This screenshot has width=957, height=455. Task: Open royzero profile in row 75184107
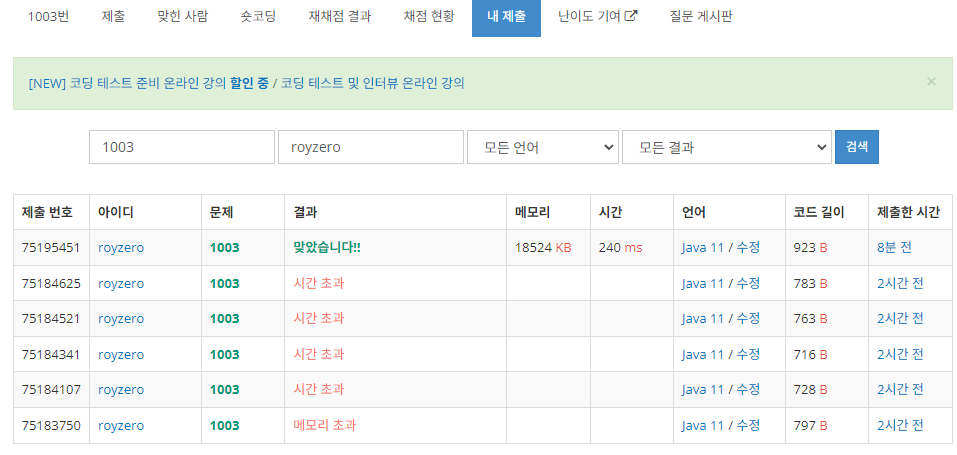pos(121,390)
